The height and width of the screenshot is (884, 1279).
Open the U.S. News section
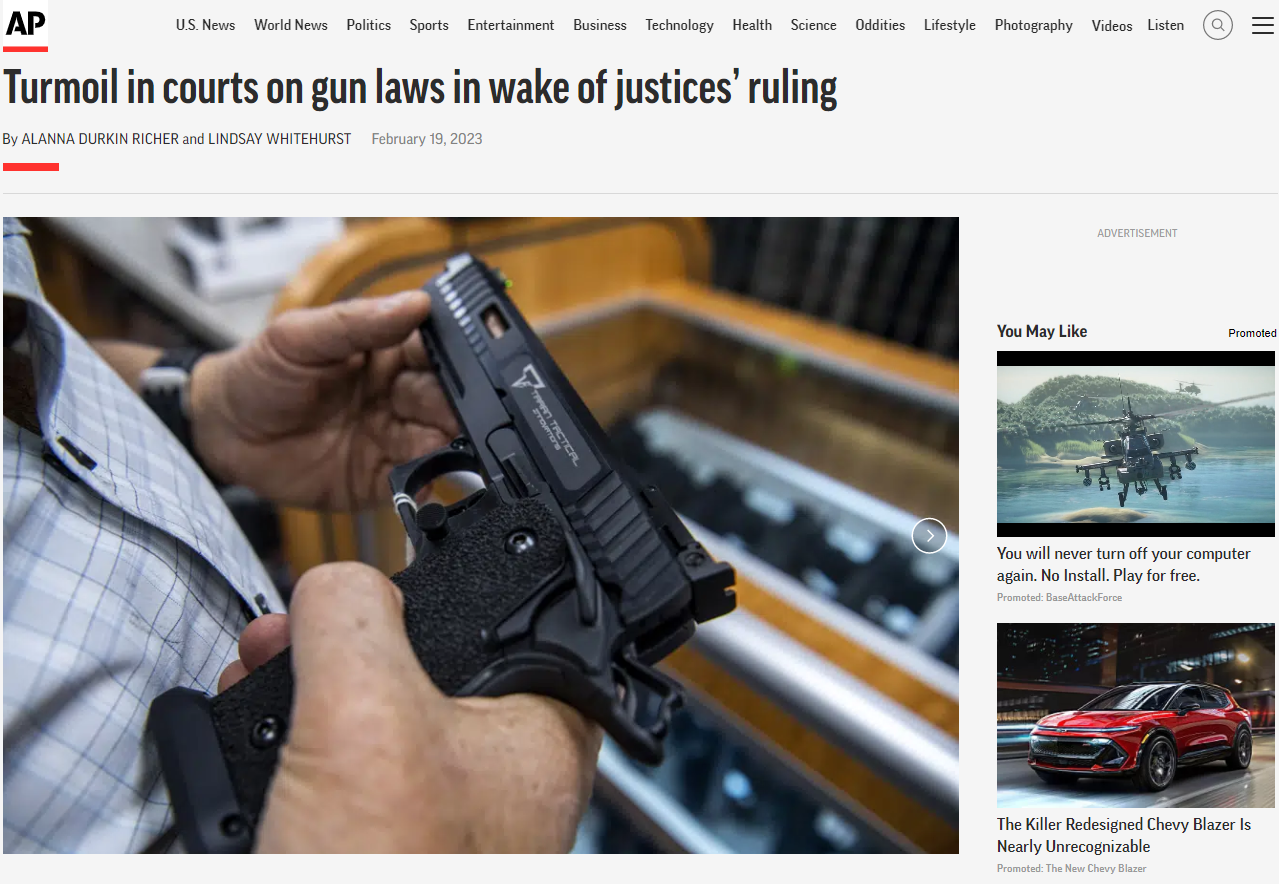[205, 25]
